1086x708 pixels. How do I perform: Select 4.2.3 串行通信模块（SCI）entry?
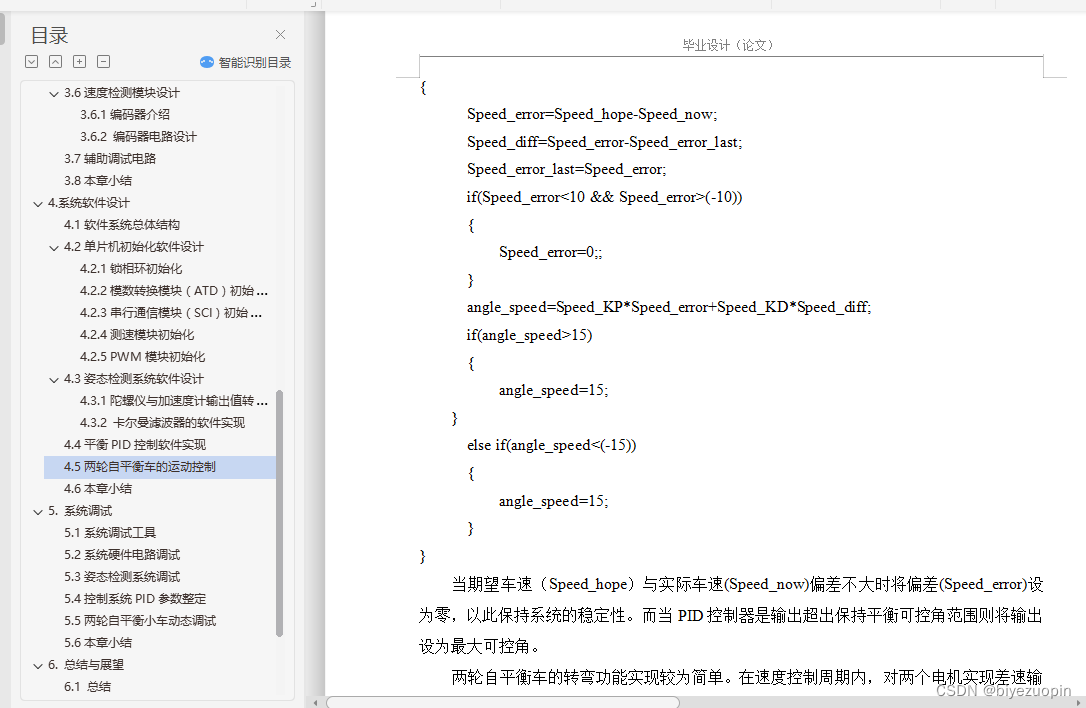(x=171, y=313)
